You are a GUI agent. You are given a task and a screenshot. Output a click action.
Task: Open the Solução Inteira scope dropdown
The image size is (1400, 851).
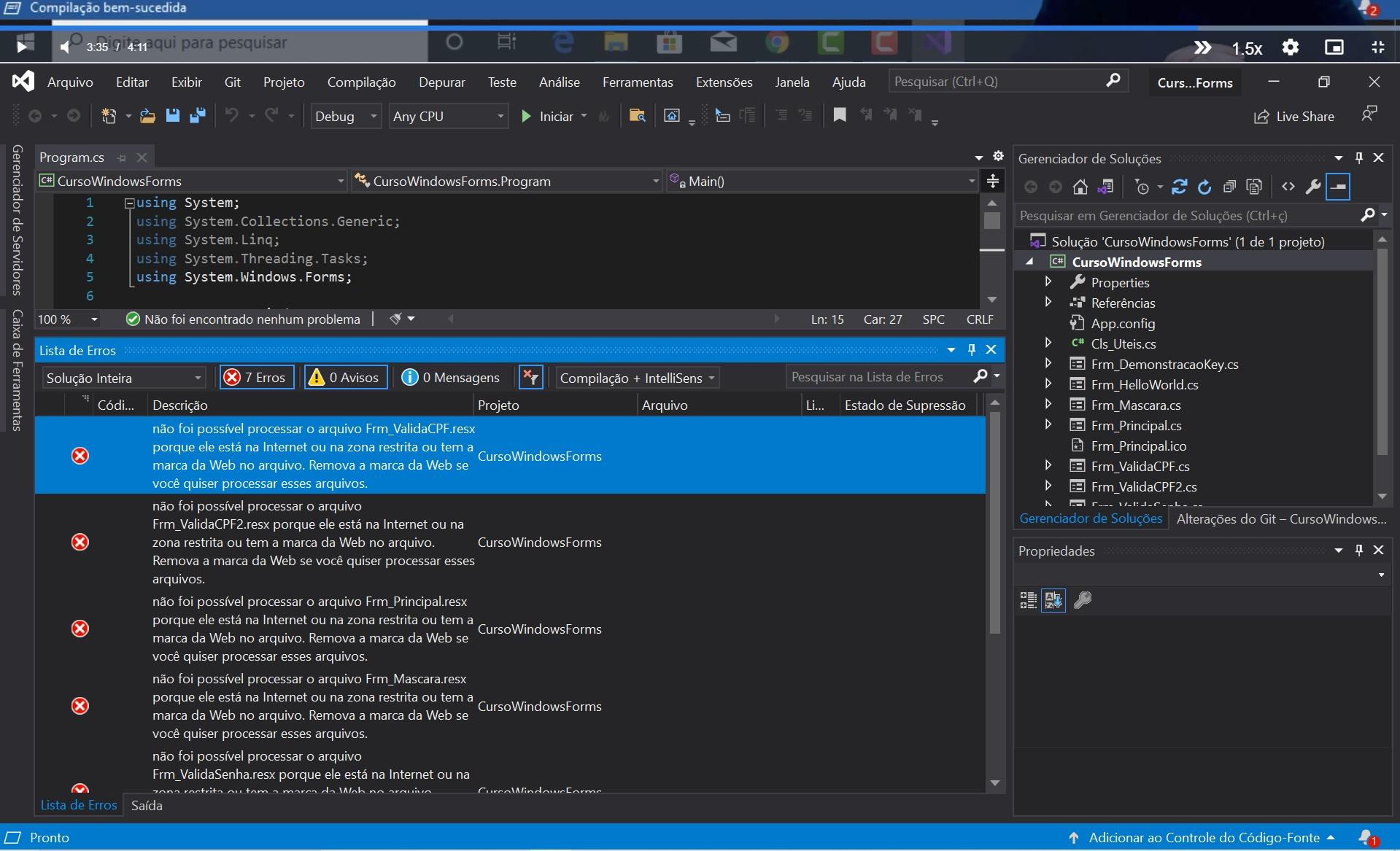click(x=123, y=378)
